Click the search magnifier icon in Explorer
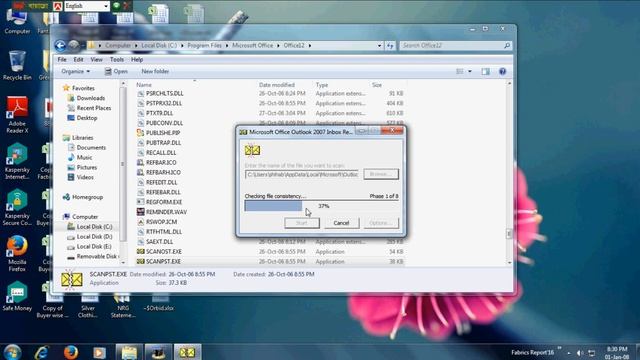This screenshot has height=360, width=640. pos(507,46)
